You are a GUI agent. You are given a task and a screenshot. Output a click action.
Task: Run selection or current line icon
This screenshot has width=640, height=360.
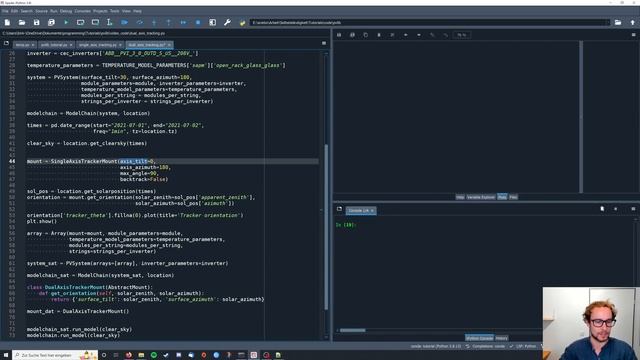pyautogui.click(x=109, y=22)
